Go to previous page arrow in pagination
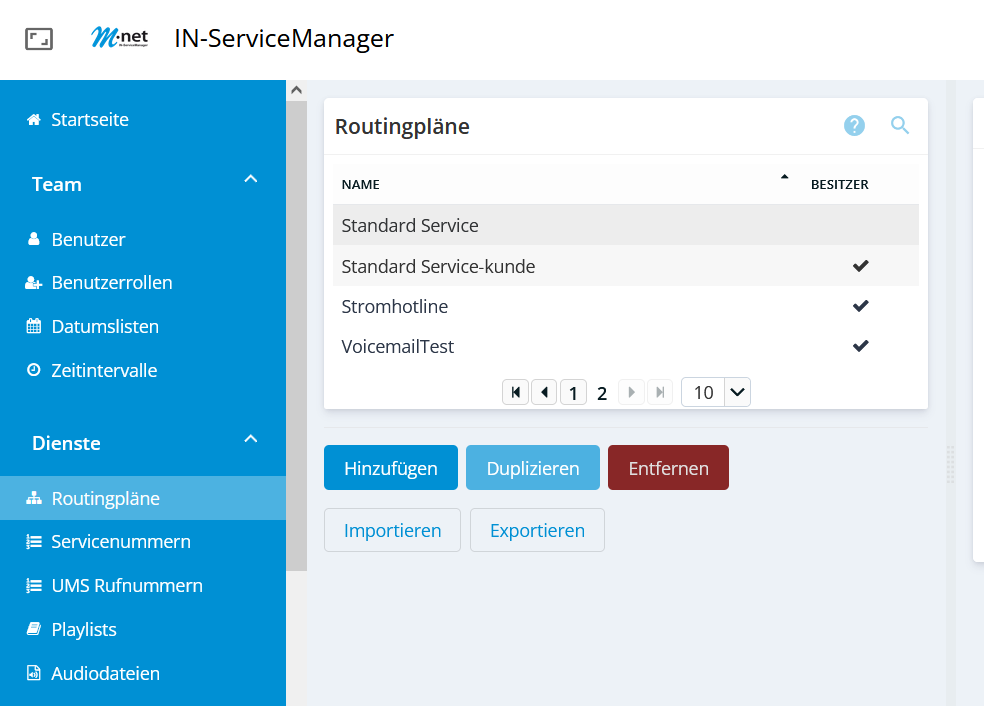 pos(544,392)
